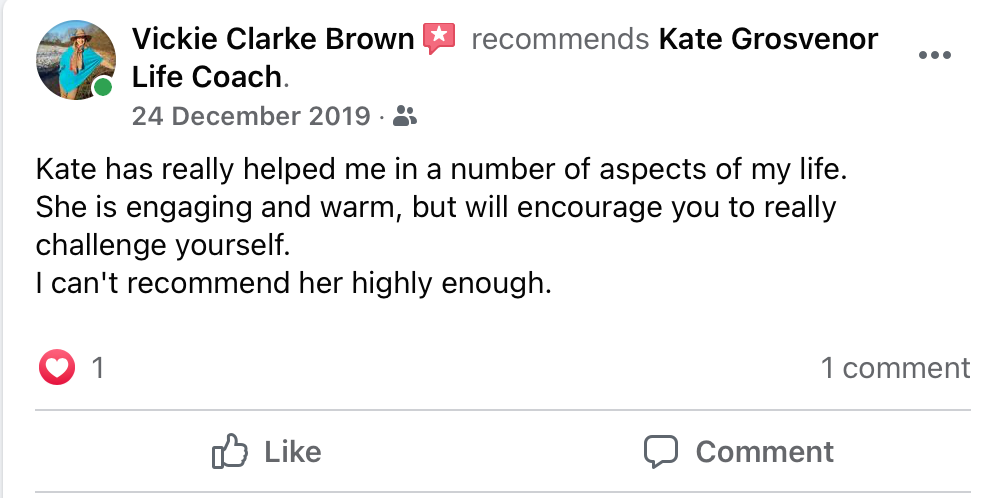Click the speech bubble comment icon
Image resolution: width=998 pixels, height=498 pixels.
tap(661, 451)
